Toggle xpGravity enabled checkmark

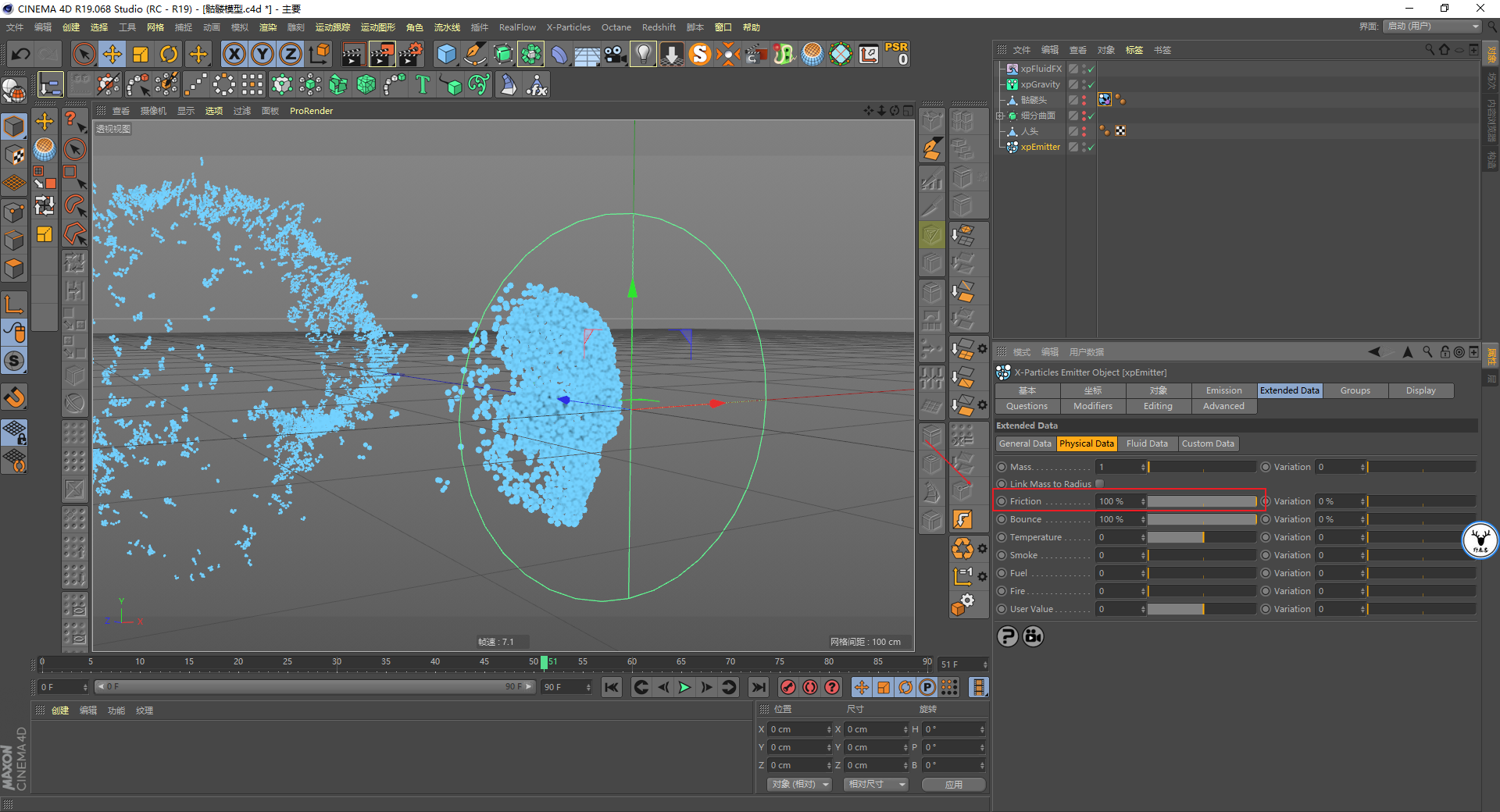1091,84
